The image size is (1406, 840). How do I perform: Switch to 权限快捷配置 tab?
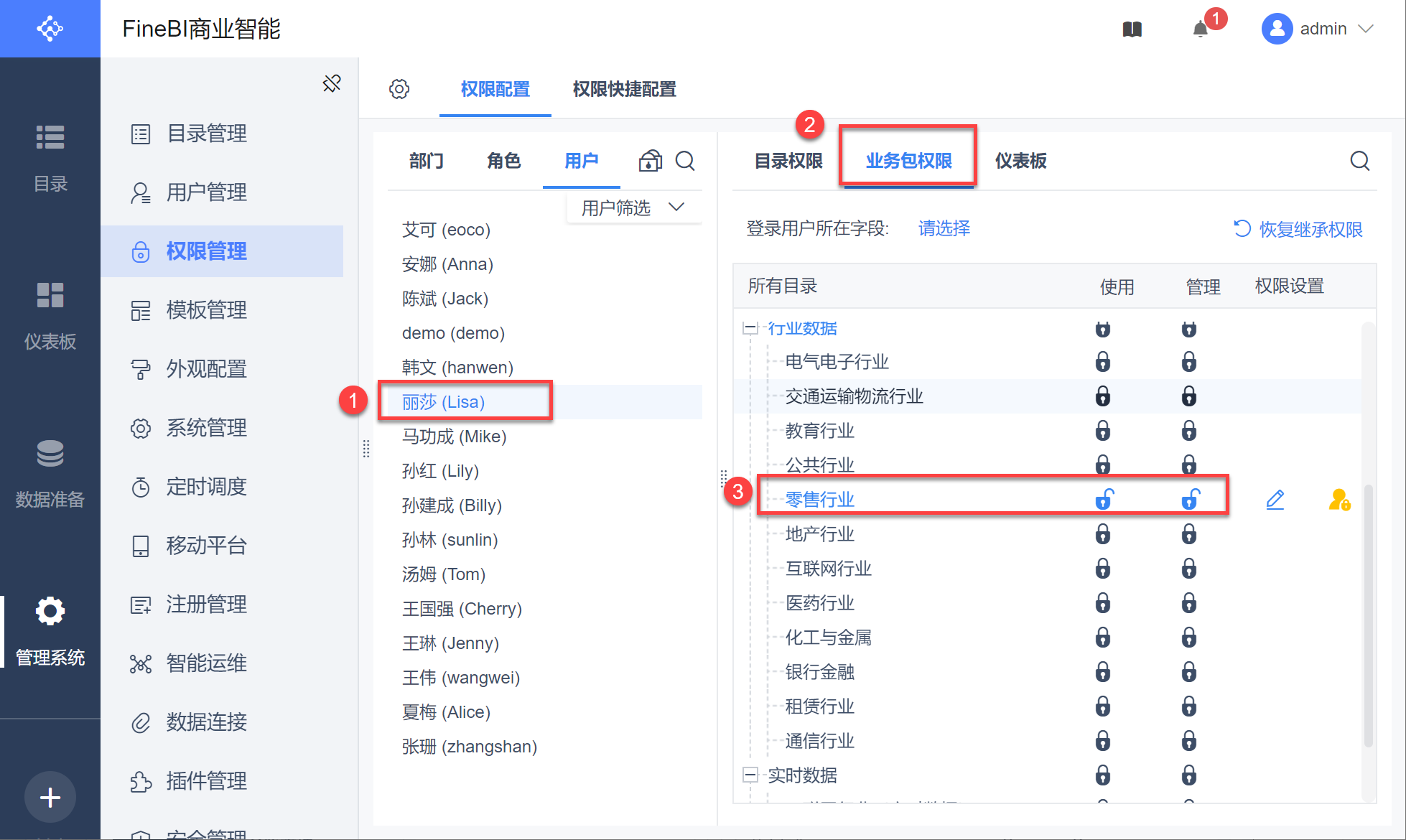click(624, 89)
